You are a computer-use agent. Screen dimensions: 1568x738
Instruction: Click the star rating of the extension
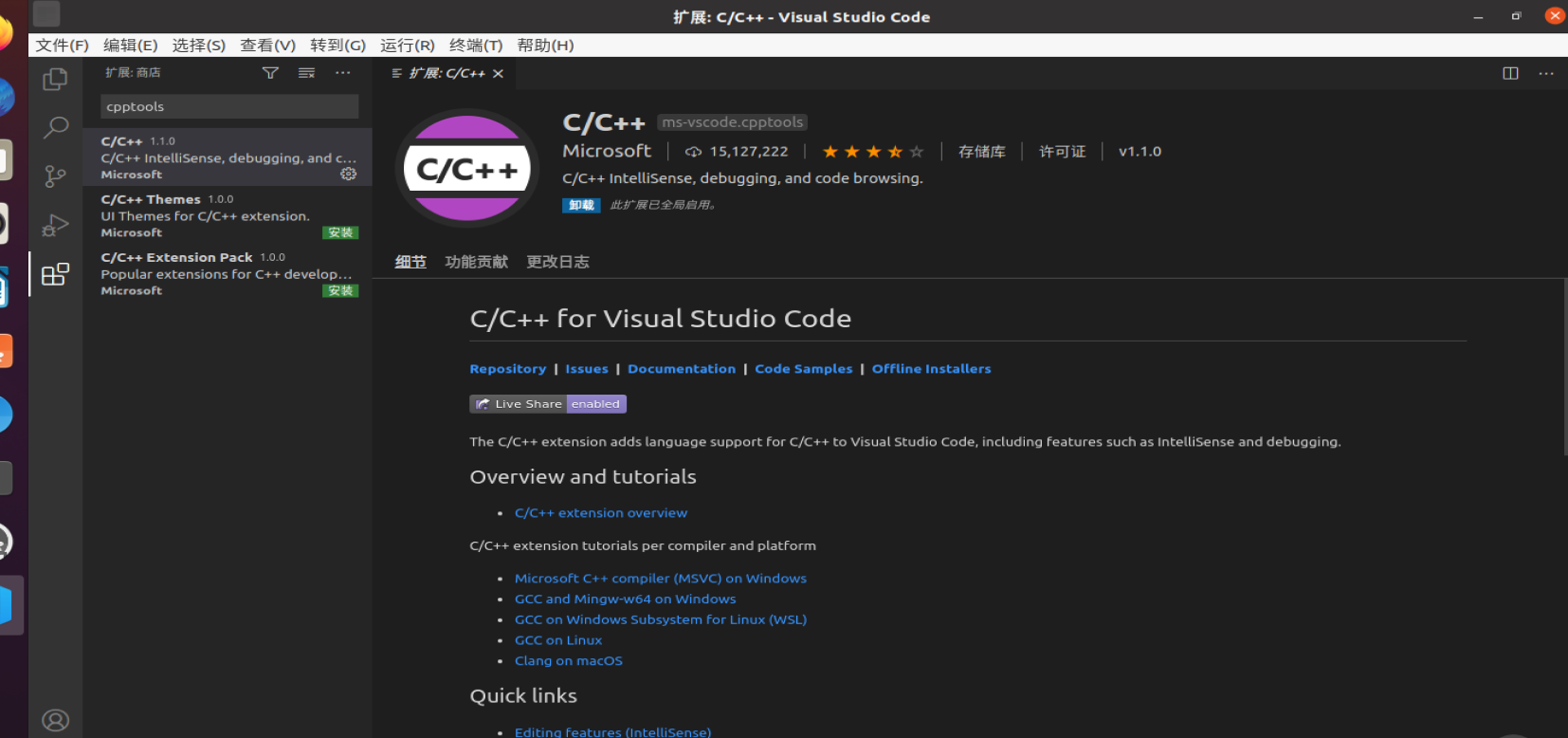click(x=872, y=152)
